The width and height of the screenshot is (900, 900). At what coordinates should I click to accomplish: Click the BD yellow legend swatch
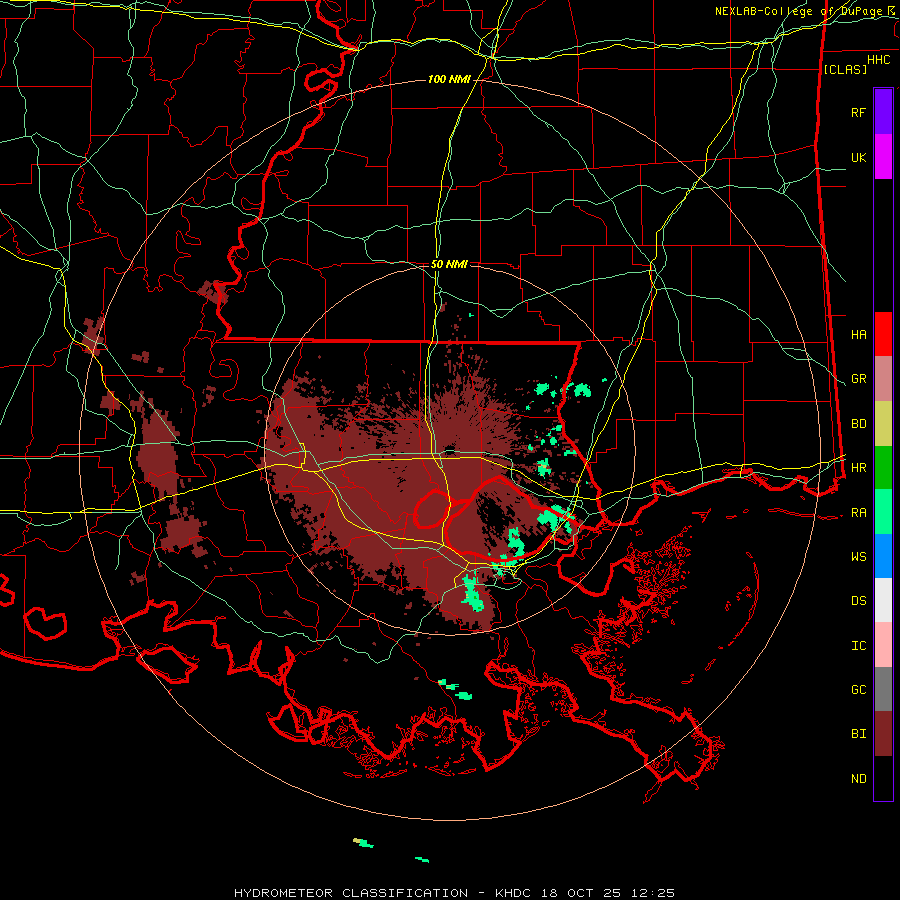point(883,424)
